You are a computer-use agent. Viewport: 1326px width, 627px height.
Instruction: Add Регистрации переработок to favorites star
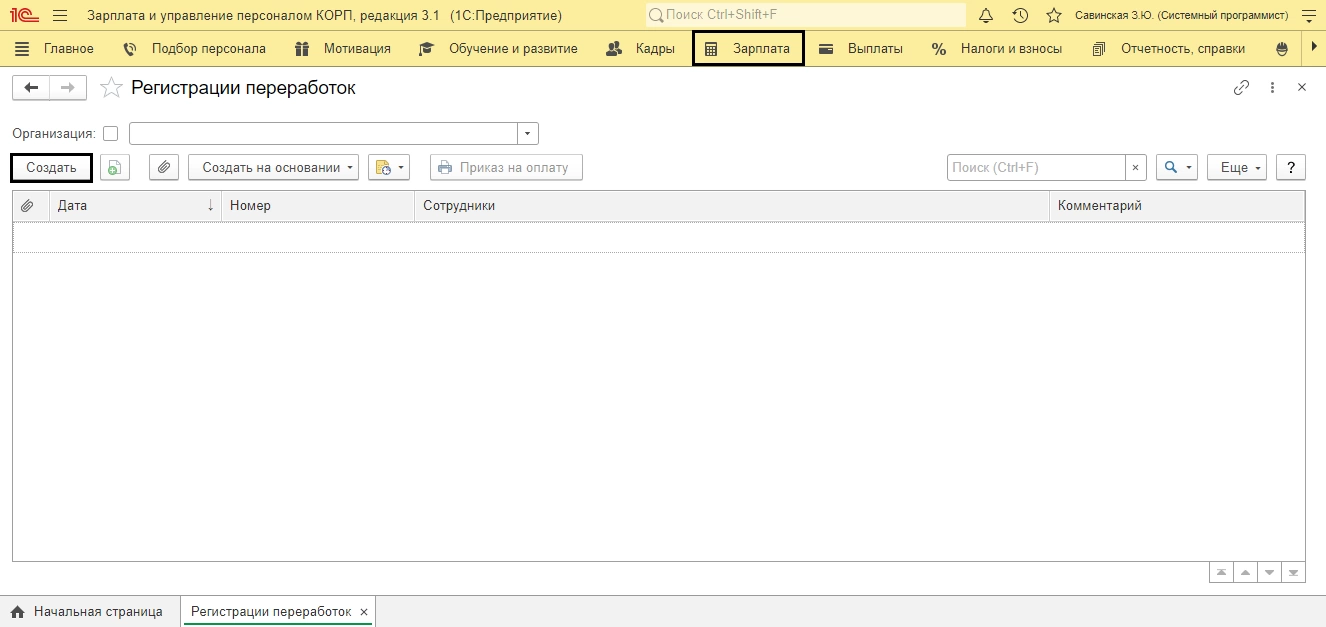point(113,88)
